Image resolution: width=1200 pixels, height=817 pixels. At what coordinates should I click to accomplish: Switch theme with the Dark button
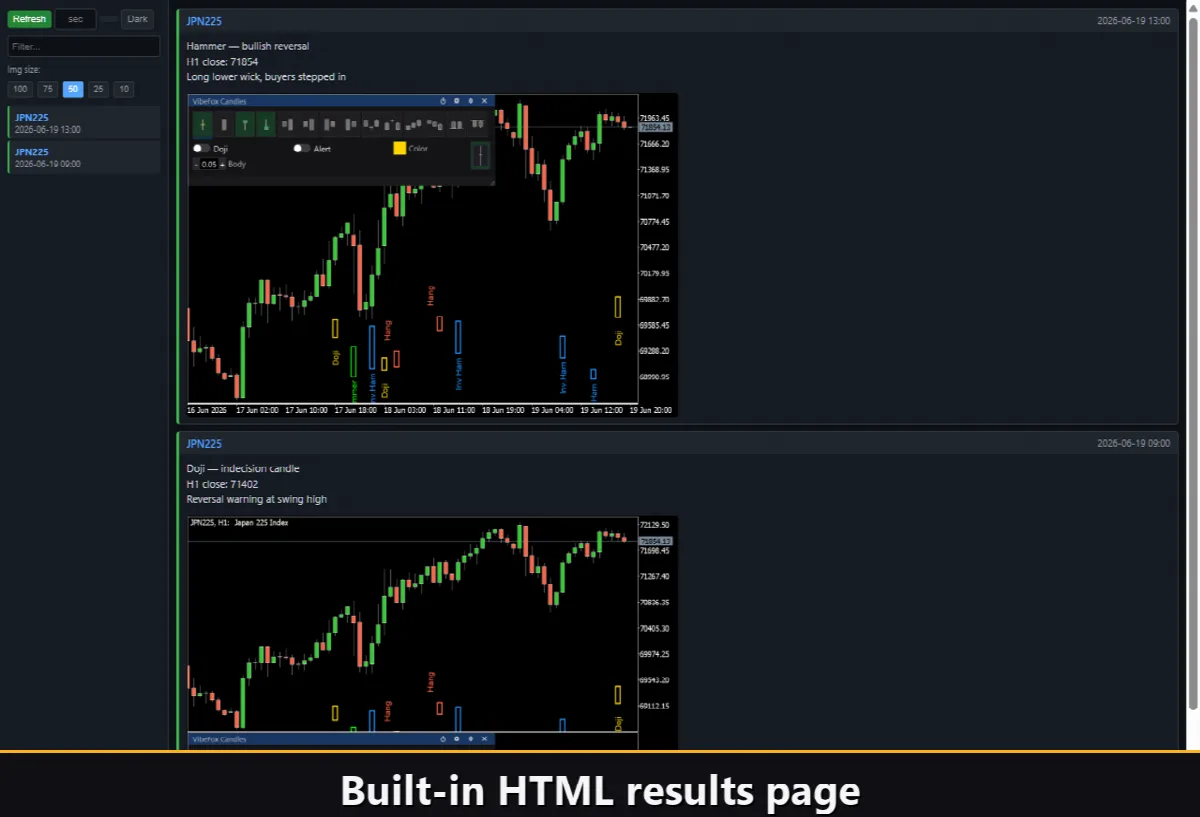(x=138, y=19)
